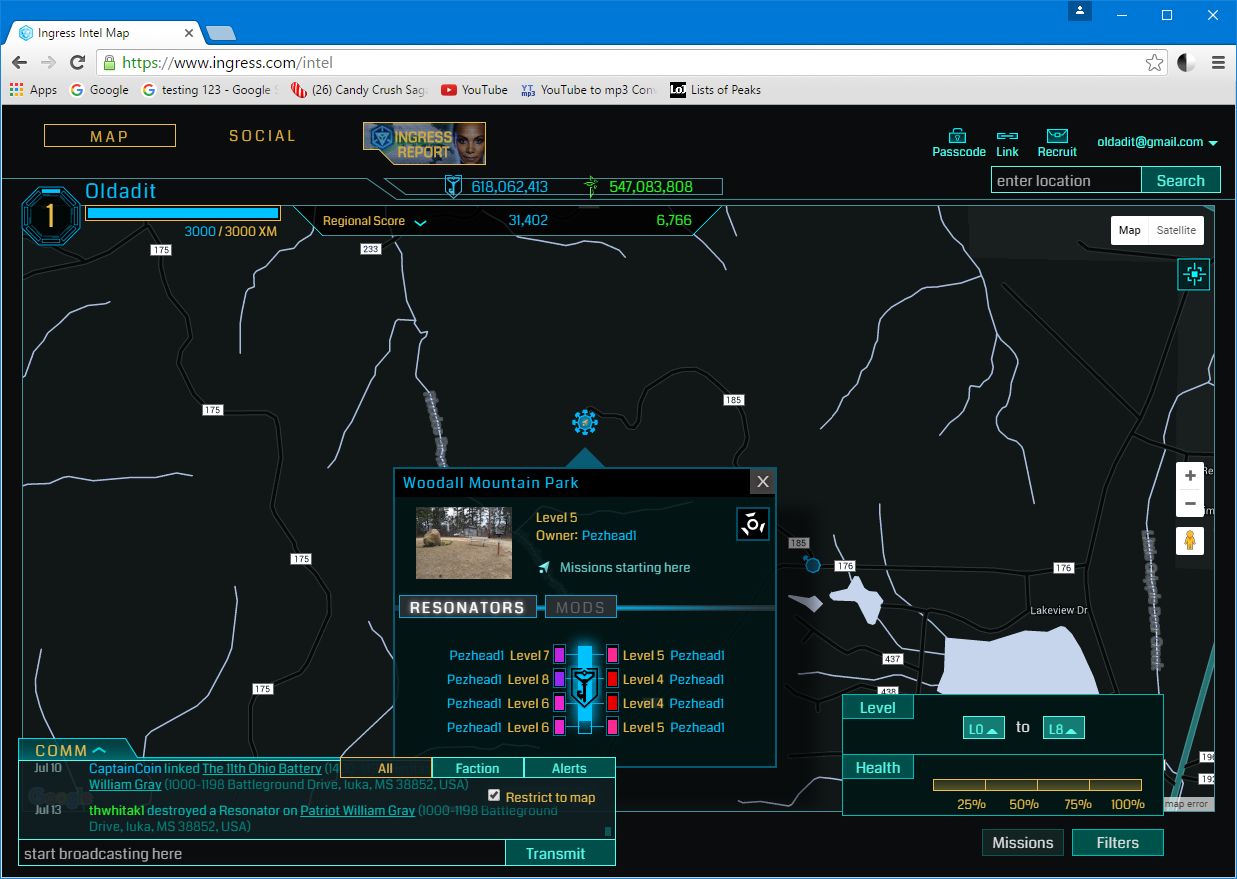Click the locate-me crosshair map icon
1237x879 pixels.
point(1193,274)
